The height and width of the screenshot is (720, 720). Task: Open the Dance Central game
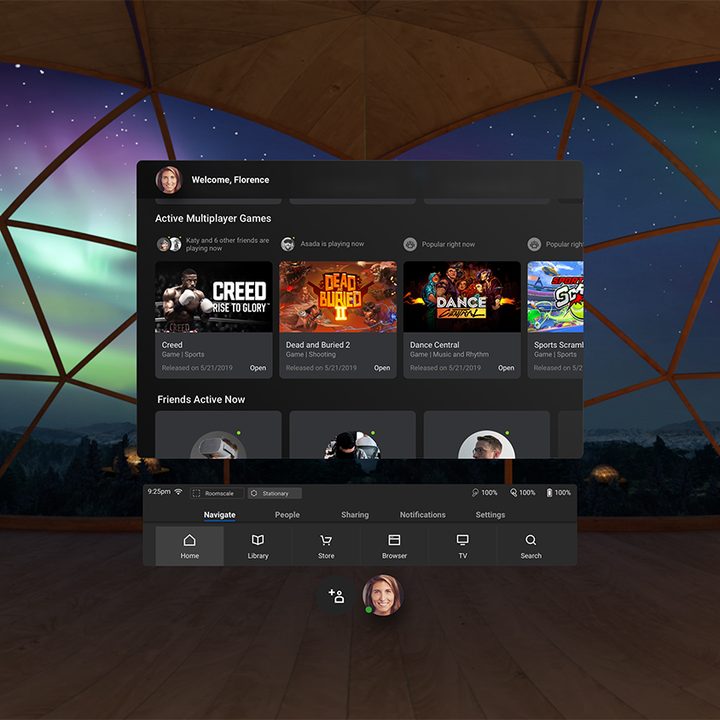(506, 368)
